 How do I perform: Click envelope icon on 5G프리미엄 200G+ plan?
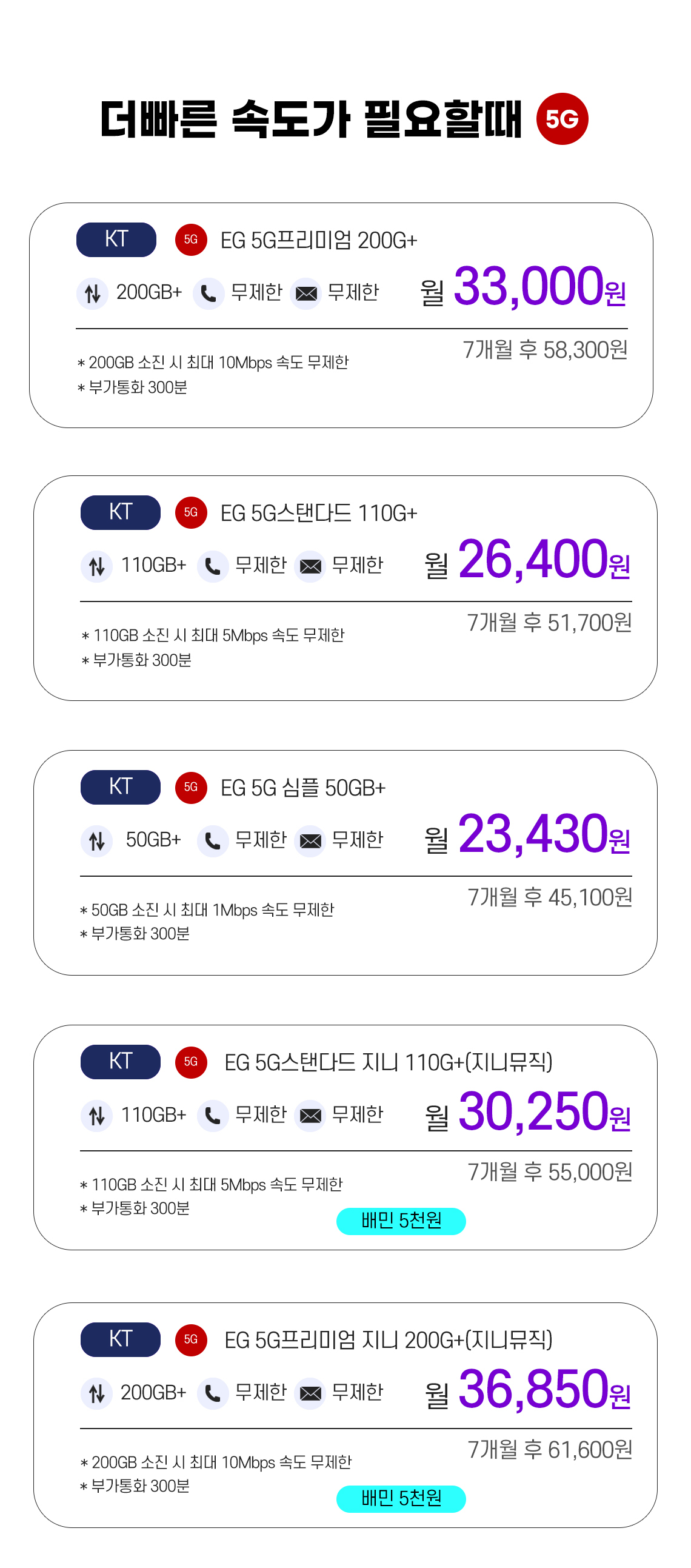click(306, 293)
